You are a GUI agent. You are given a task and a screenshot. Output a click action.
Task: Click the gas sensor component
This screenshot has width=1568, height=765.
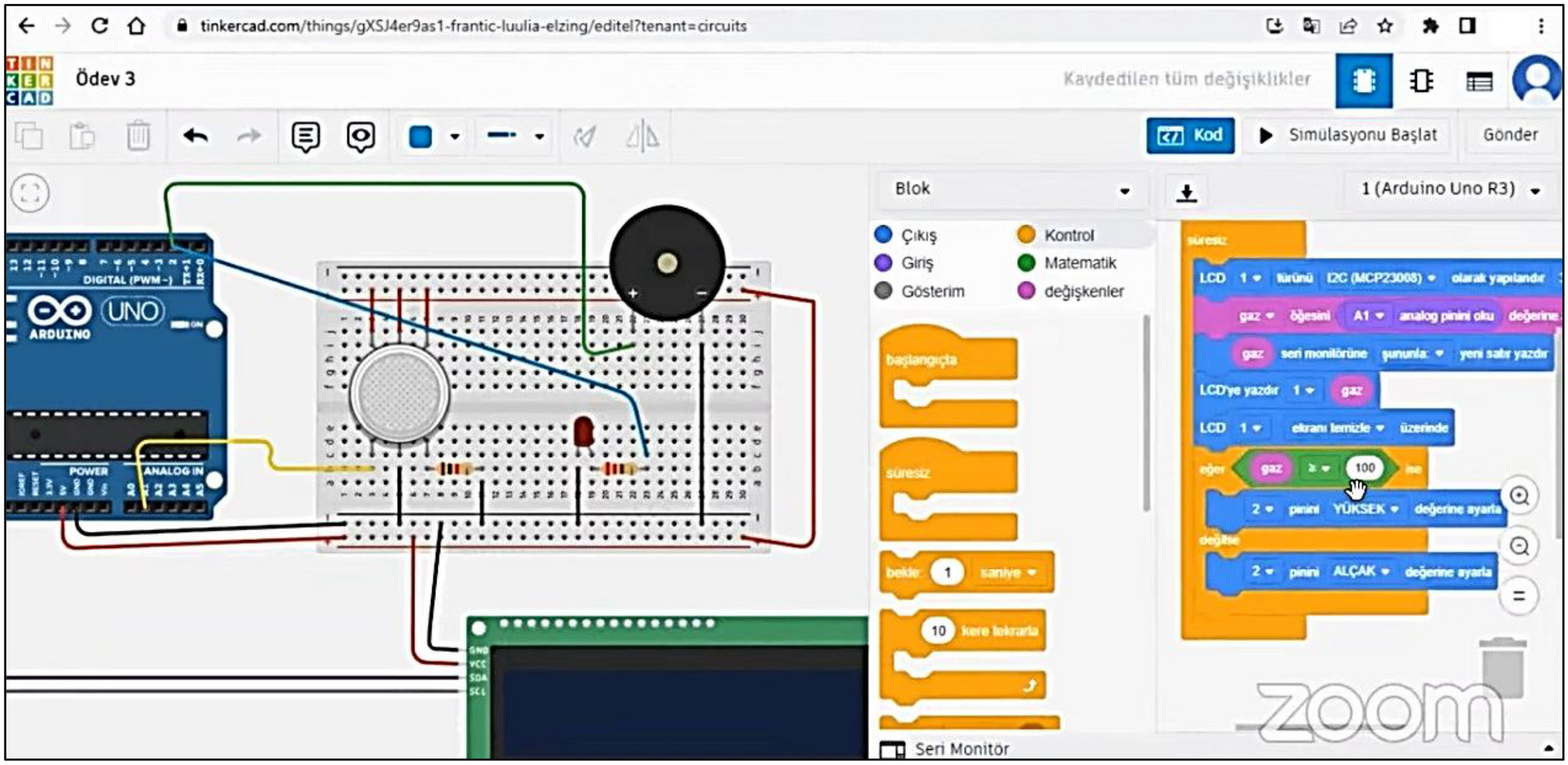tap(399, 395)
